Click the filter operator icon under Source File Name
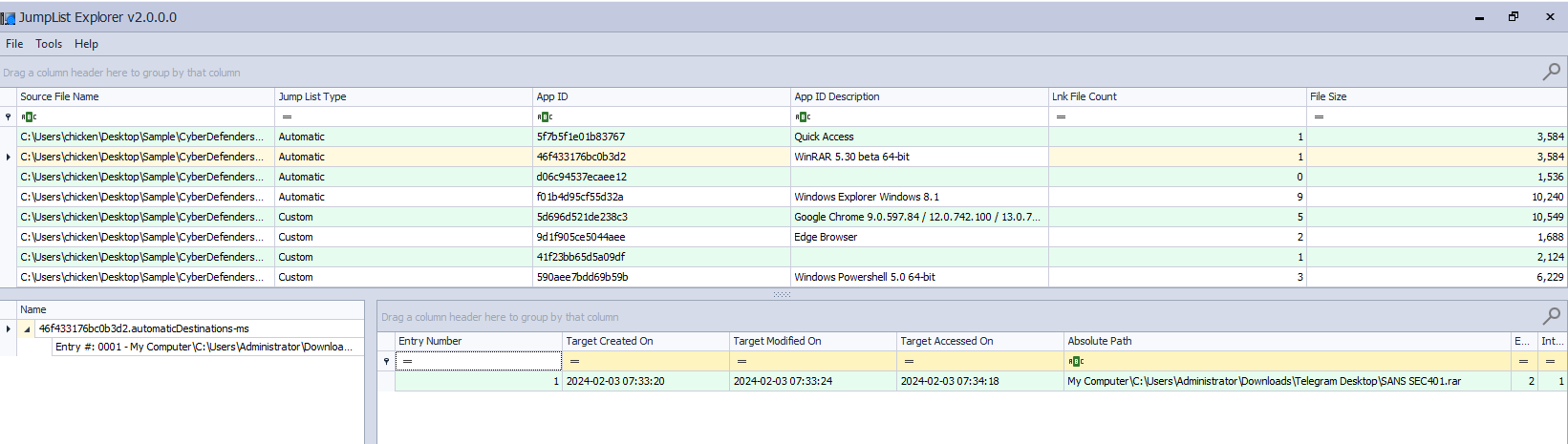This screenshot has width=1568, height=444. pyautogui.click(x=29, y=116)
